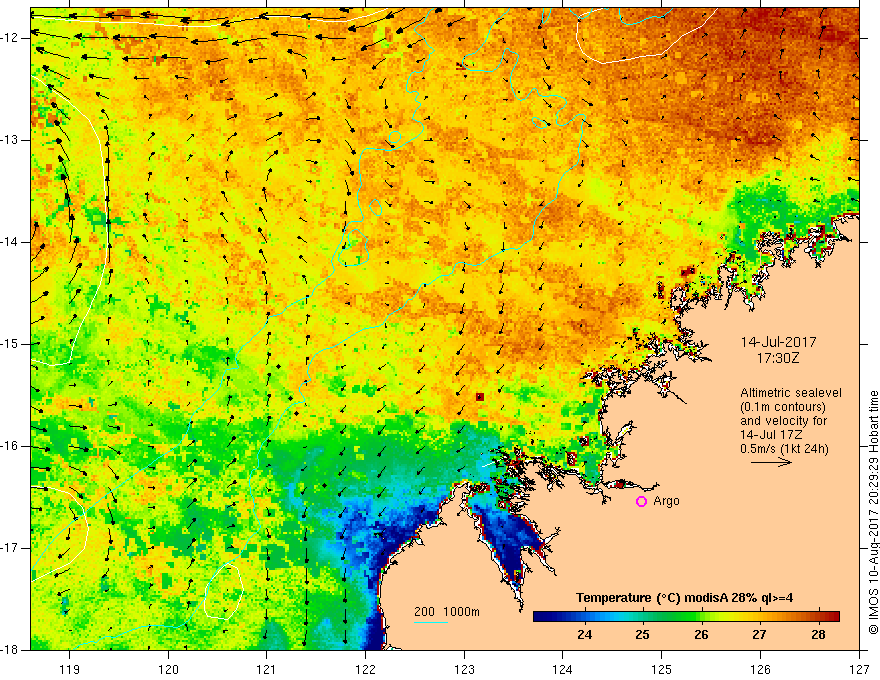Screen dimensions: 880x680
Task: Click the 'and velocity for' legend line
Action: [x=783, y=421]
